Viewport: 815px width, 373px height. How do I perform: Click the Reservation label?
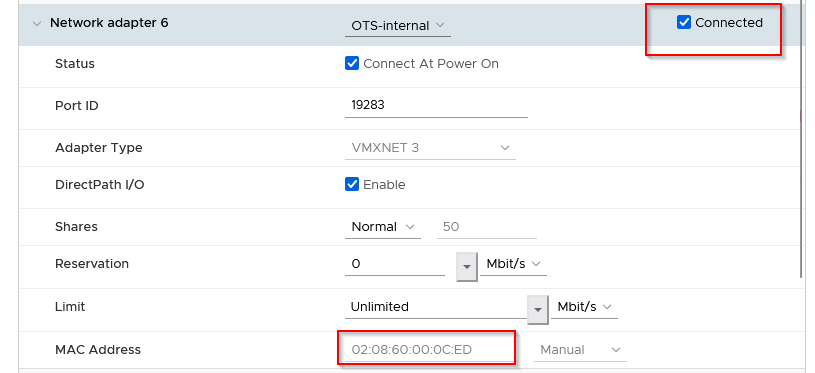coord(92,263)
